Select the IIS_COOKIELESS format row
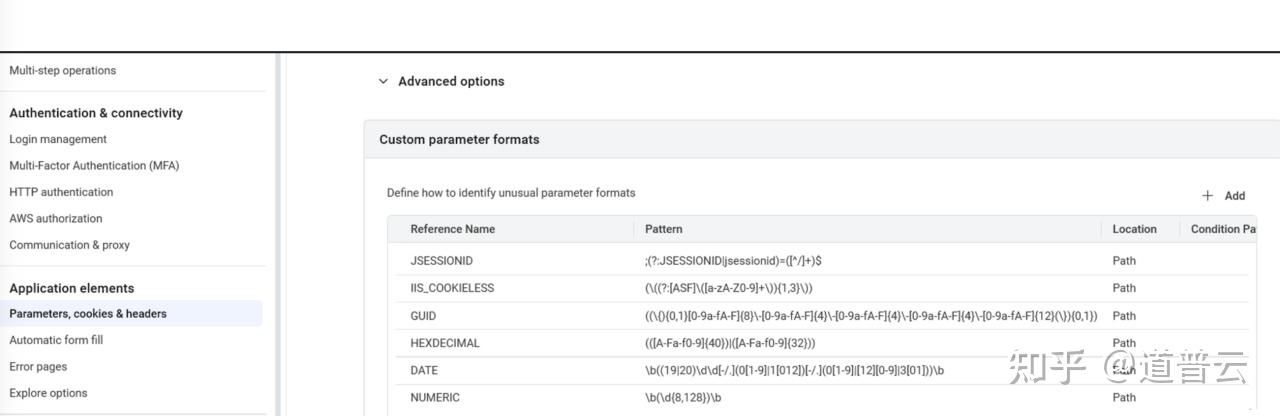The image size is (1280, 416). (452, 288)
